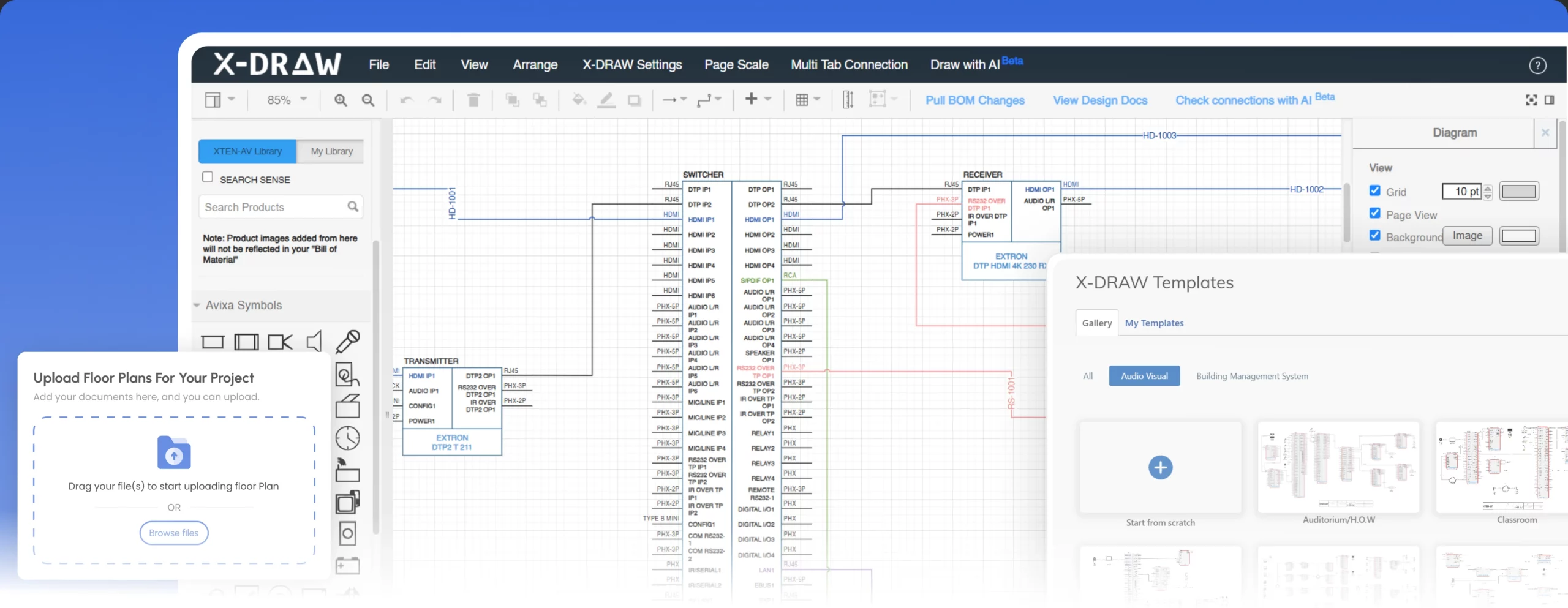Collapse the Avixa Symbols section
The width and height of the screenshot is (1568, 608).
[x=197, y=305]
